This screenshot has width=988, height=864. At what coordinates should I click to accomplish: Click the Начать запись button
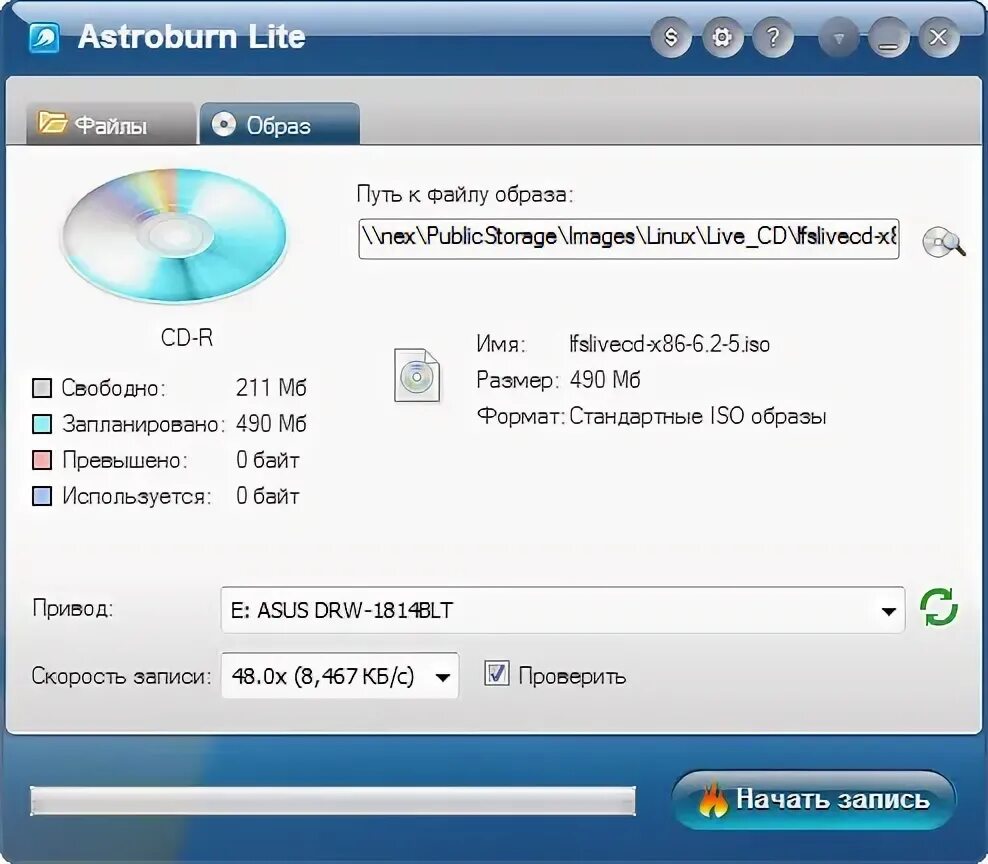(x=813, y=799)
